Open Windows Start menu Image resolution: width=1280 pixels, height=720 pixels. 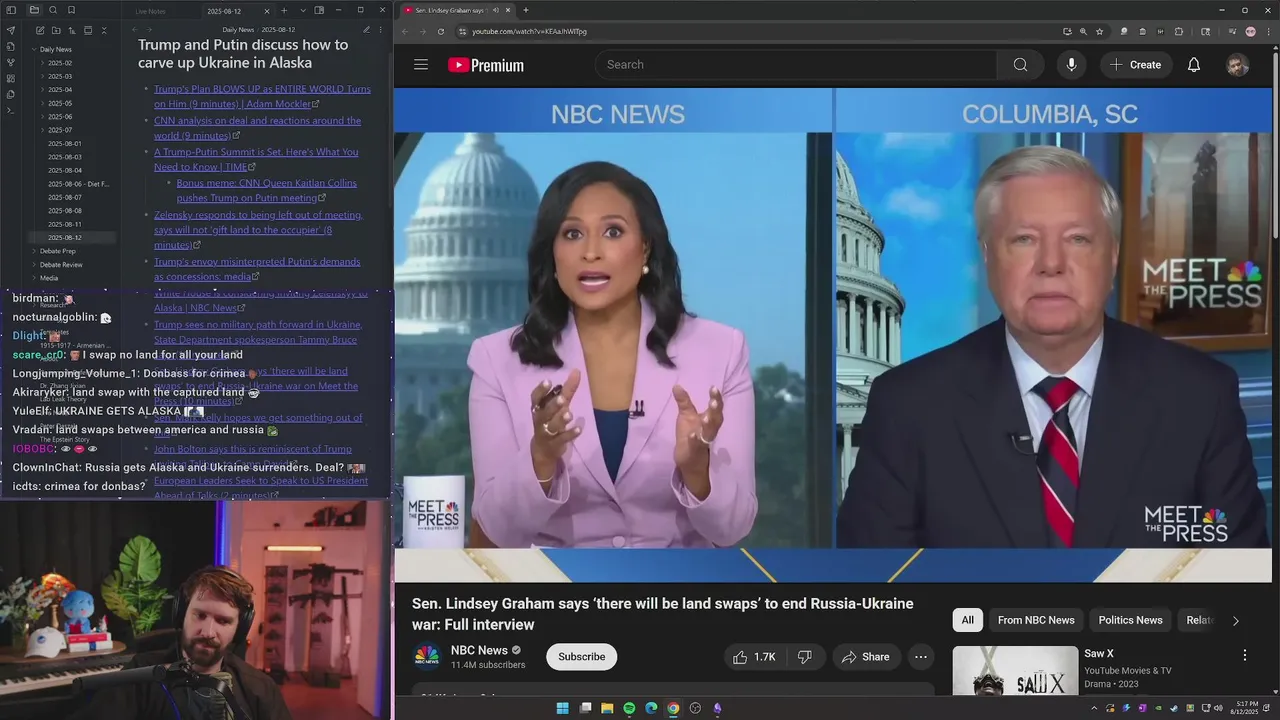click(x=562, y=708)
